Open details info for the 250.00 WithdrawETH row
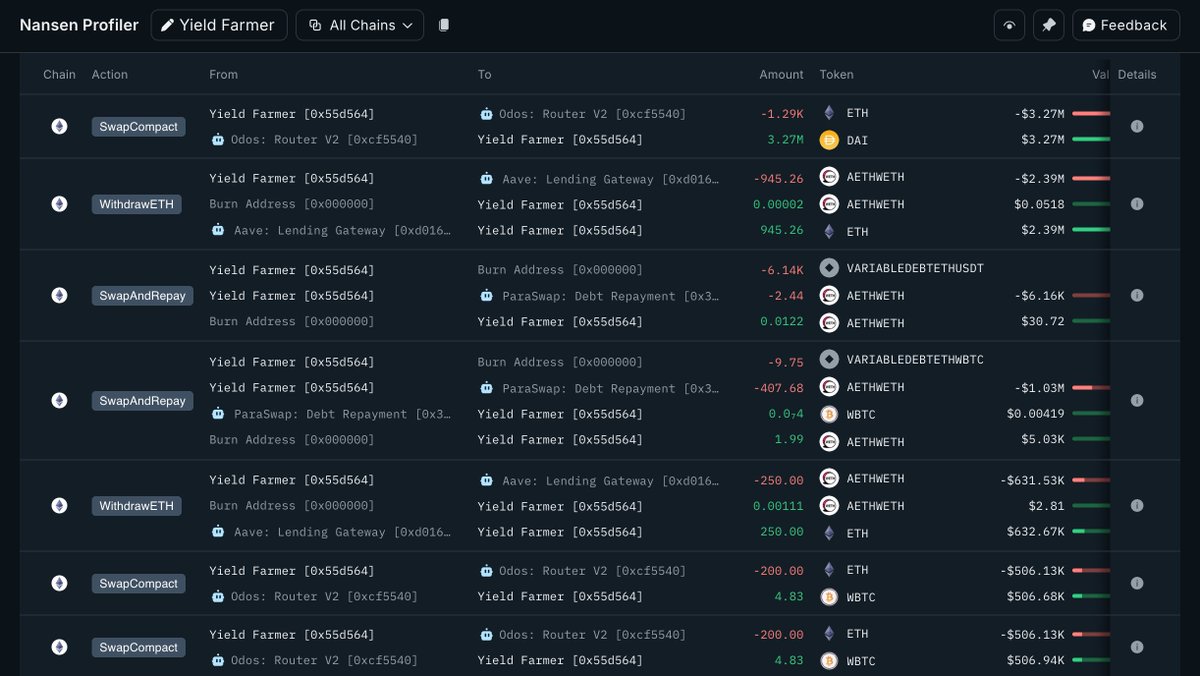Image resolution: width=1200 pixels, height=676 pixels. [x=1137, y=506]
